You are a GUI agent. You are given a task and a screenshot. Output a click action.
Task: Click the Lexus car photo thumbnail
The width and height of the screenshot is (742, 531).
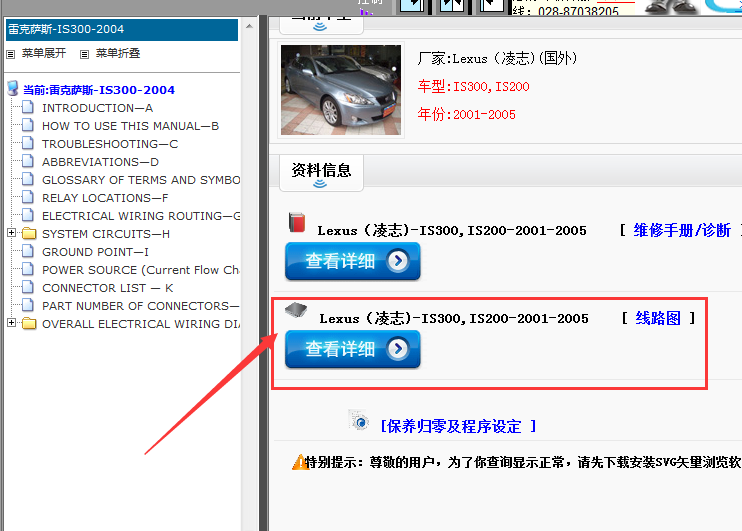click(341, 89)
